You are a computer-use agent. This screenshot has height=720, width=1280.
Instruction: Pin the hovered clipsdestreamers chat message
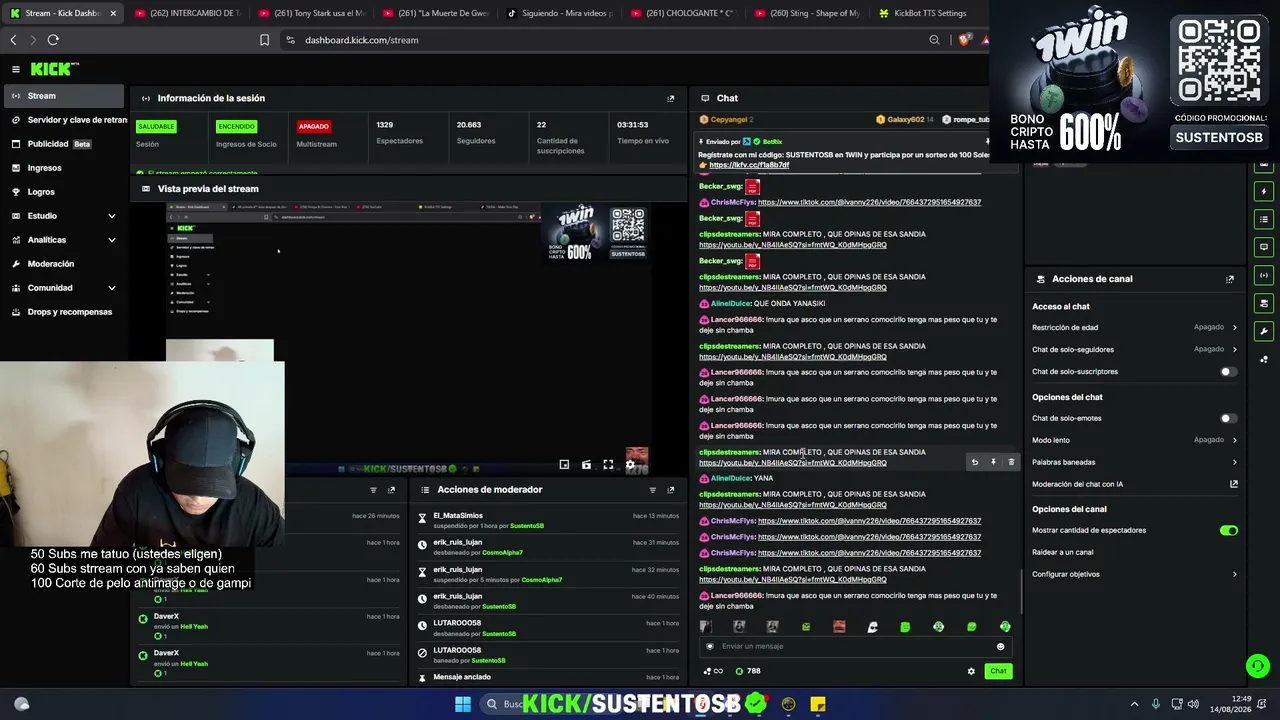tap(993, 462)
